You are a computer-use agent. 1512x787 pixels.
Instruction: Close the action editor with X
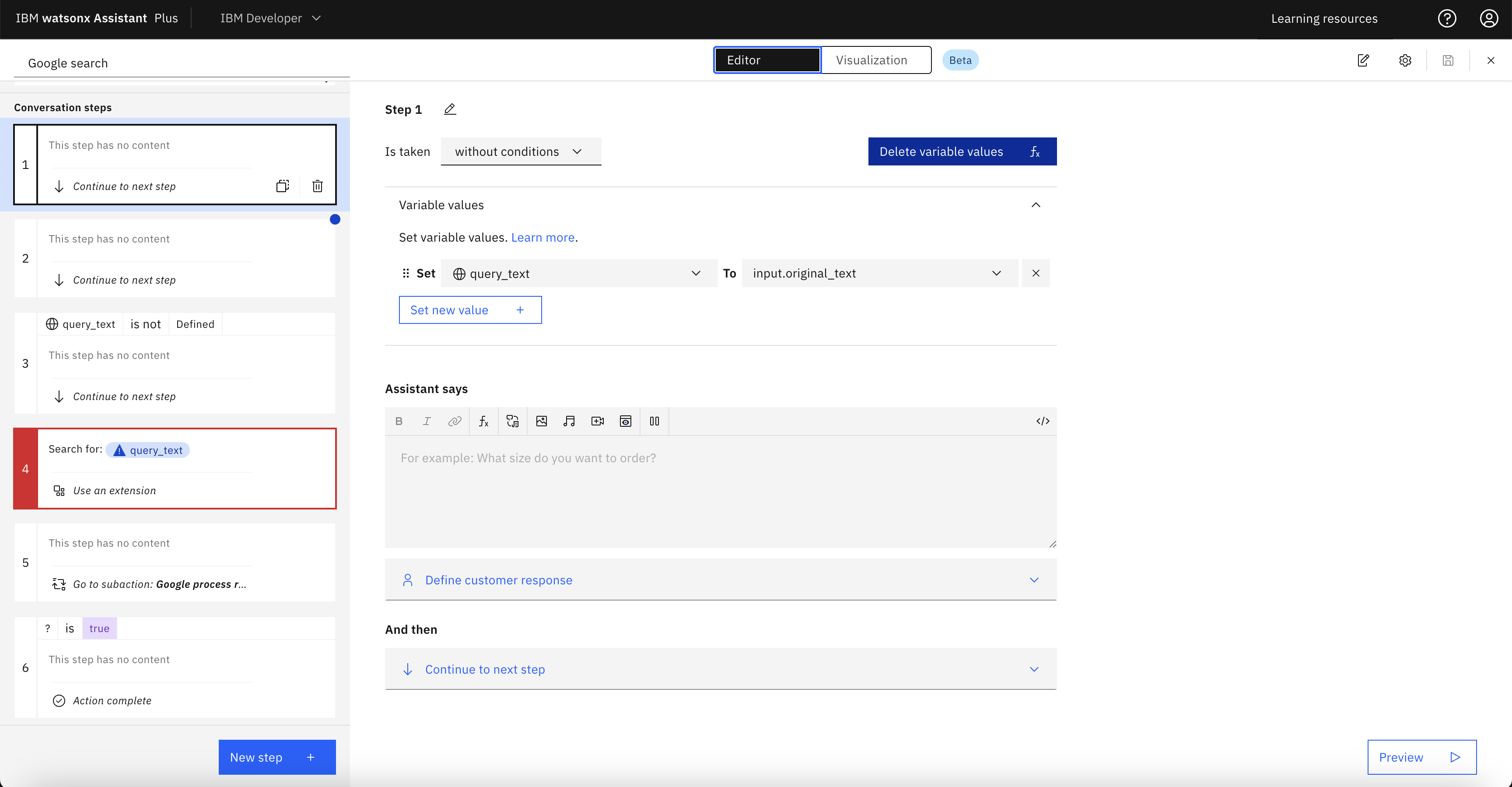[x=1491, y=60]
